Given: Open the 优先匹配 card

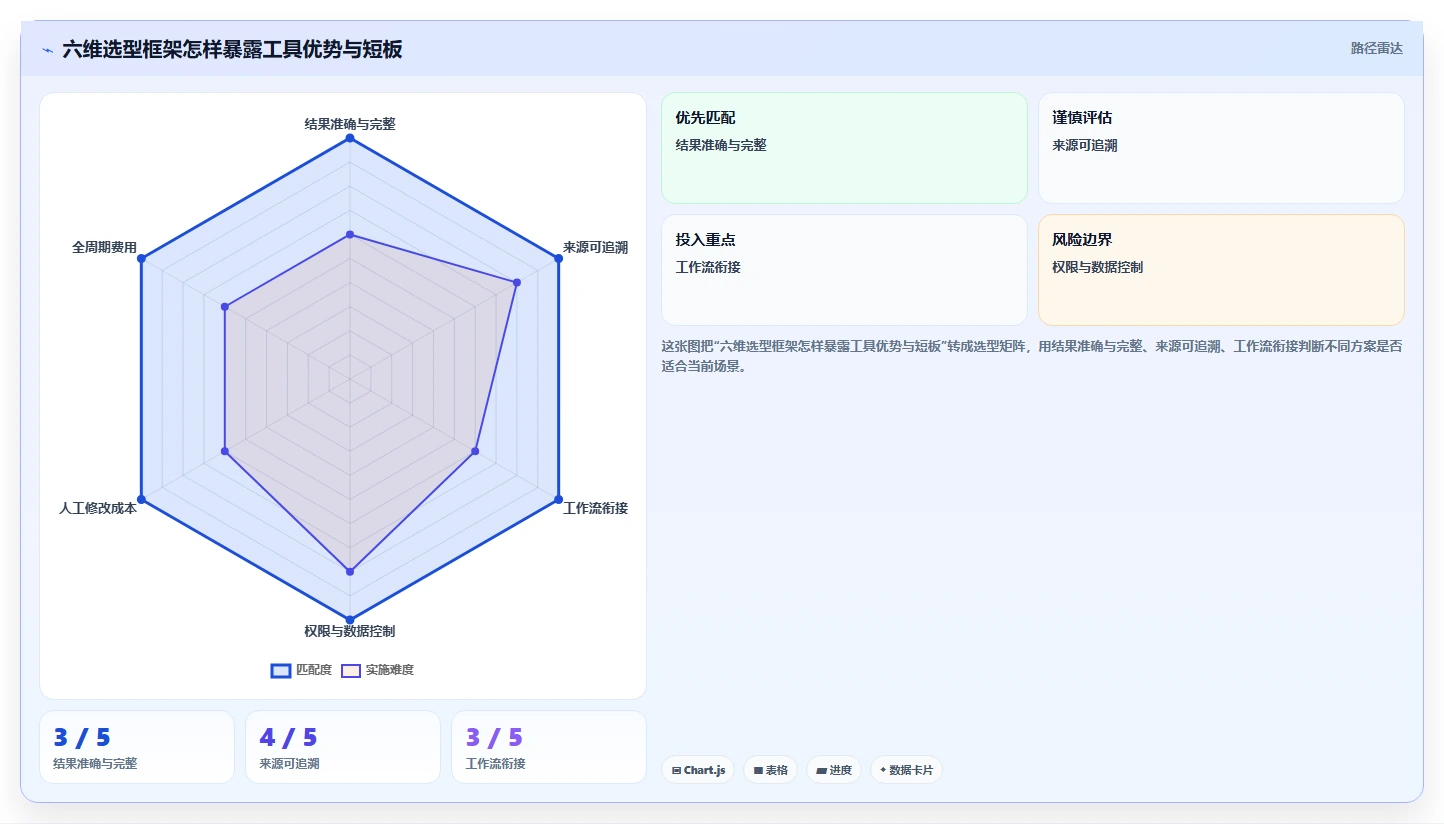Looking at the screenshot, I should [x=844, y=148].
